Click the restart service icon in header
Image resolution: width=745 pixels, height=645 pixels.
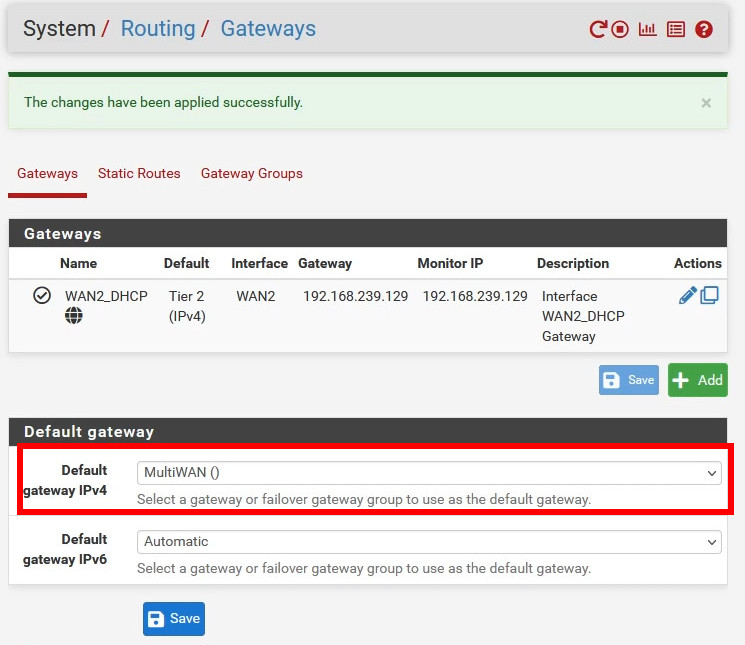[x=598, y=29]
